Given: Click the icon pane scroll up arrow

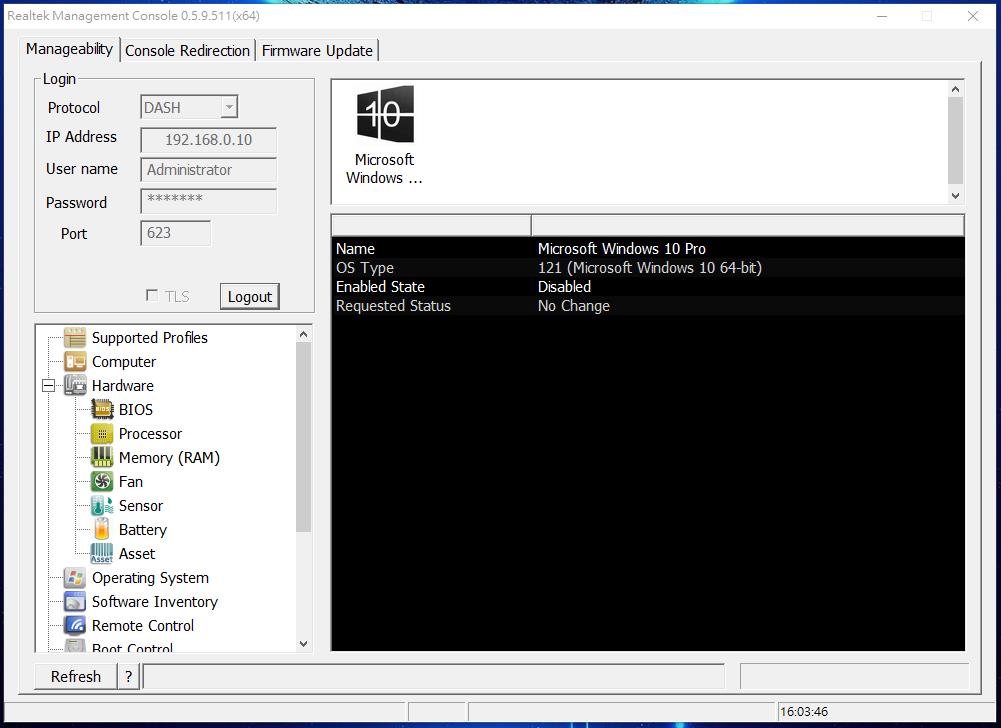Looking at the screenshot, I should click(x=956, y=89).
